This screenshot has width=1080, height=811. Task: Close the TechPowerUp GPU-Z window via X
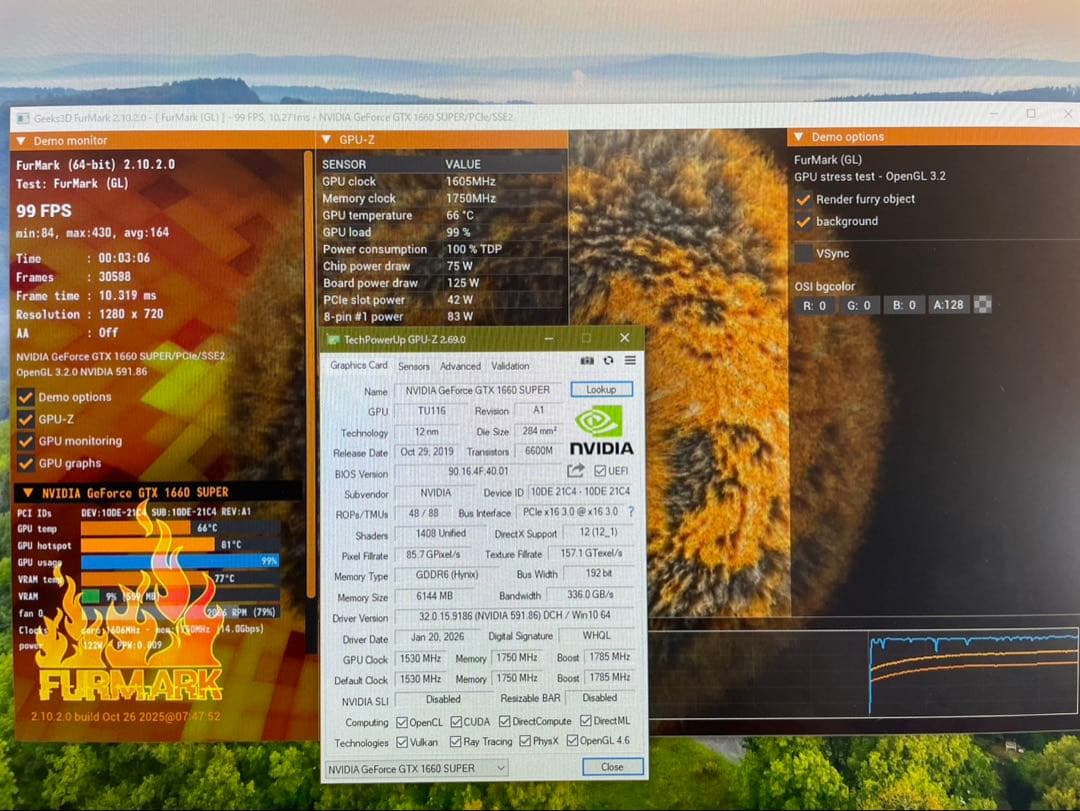(x=624, y=338)
